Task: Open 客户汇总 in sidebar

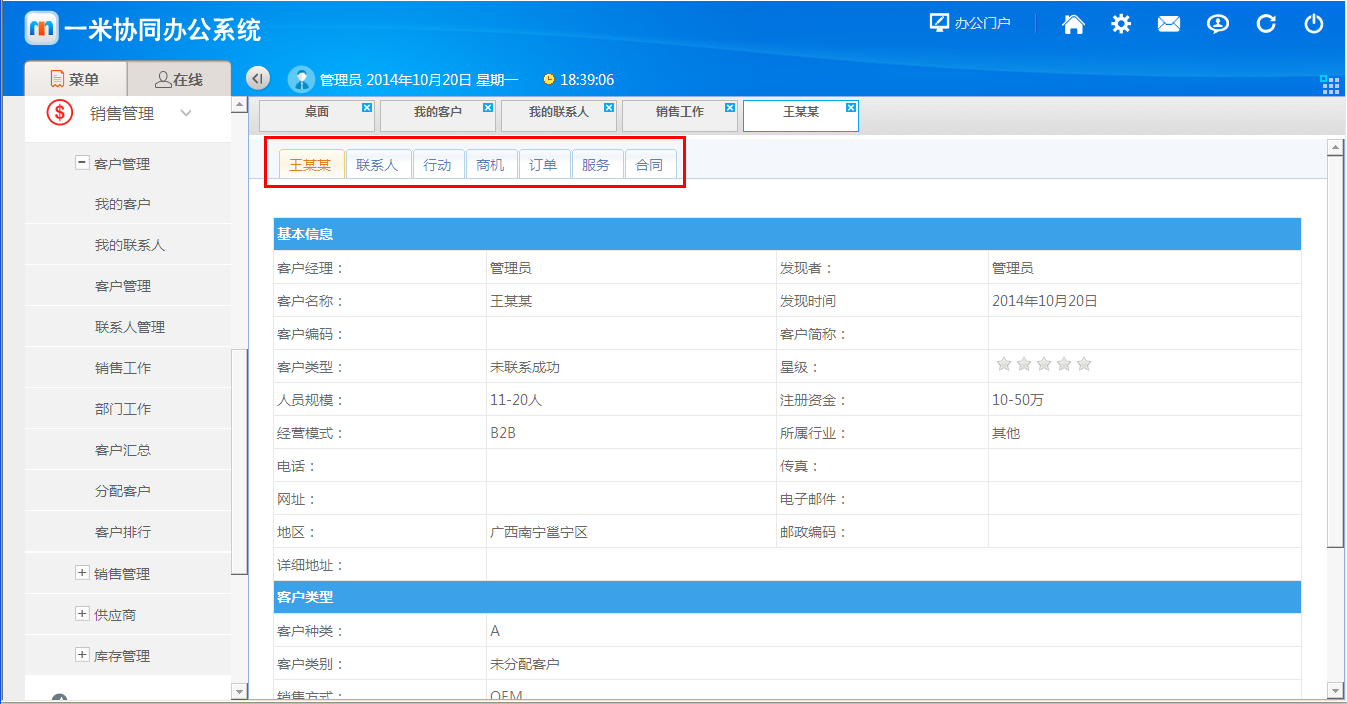Action: click(x=123, y=450)
